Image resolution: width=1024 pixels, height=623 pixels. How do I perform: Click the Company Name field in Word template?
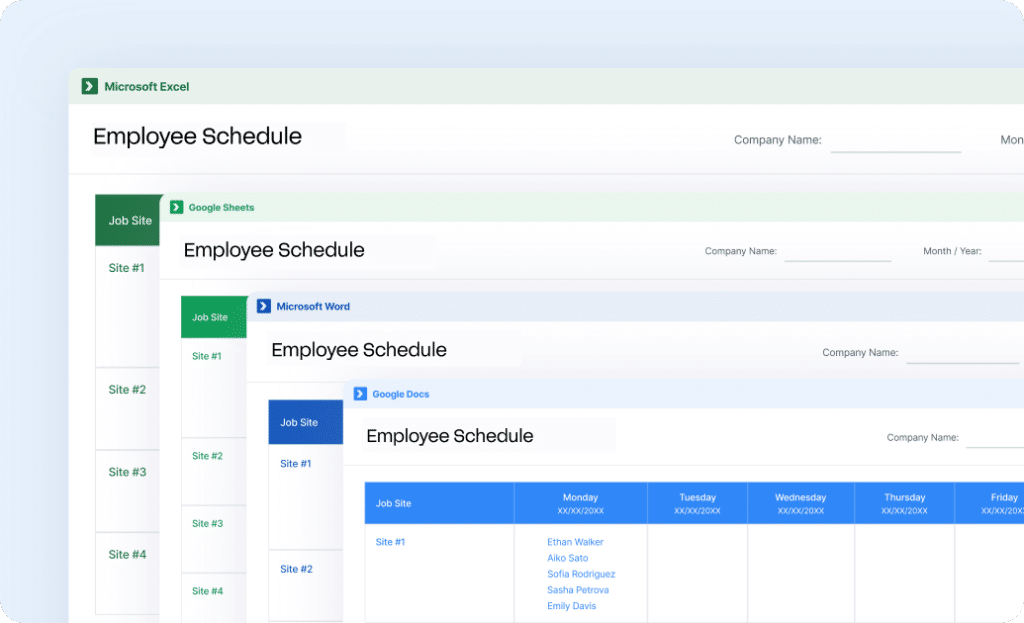[x=962, y=354]
